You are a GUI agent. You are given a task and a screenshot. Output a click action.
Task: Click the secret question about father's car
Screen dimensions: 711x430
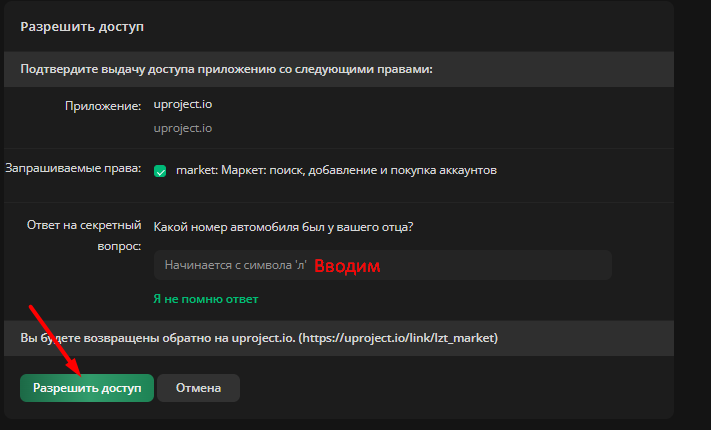pos(284,227)
